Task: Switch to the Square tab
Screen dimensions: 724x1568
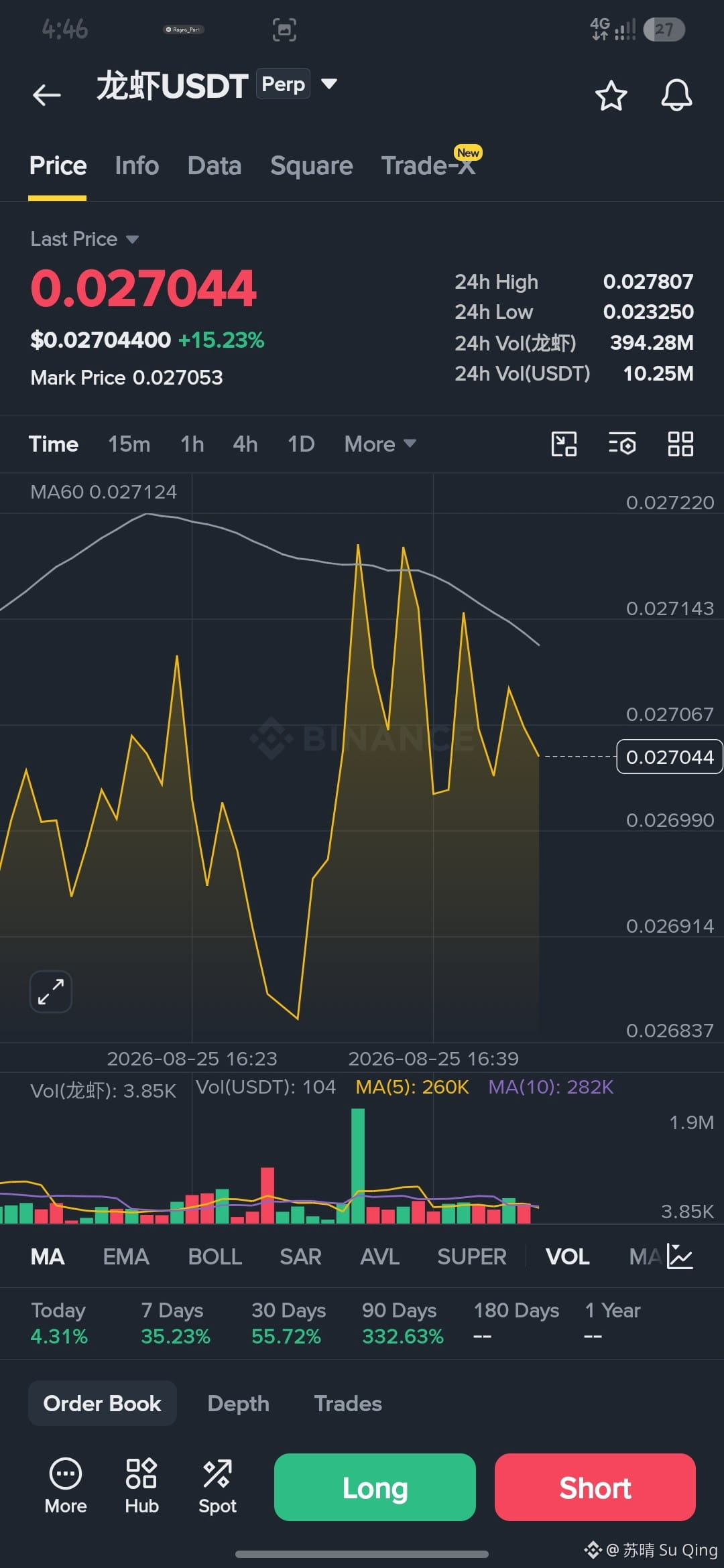Action: [x=311, y=166]
